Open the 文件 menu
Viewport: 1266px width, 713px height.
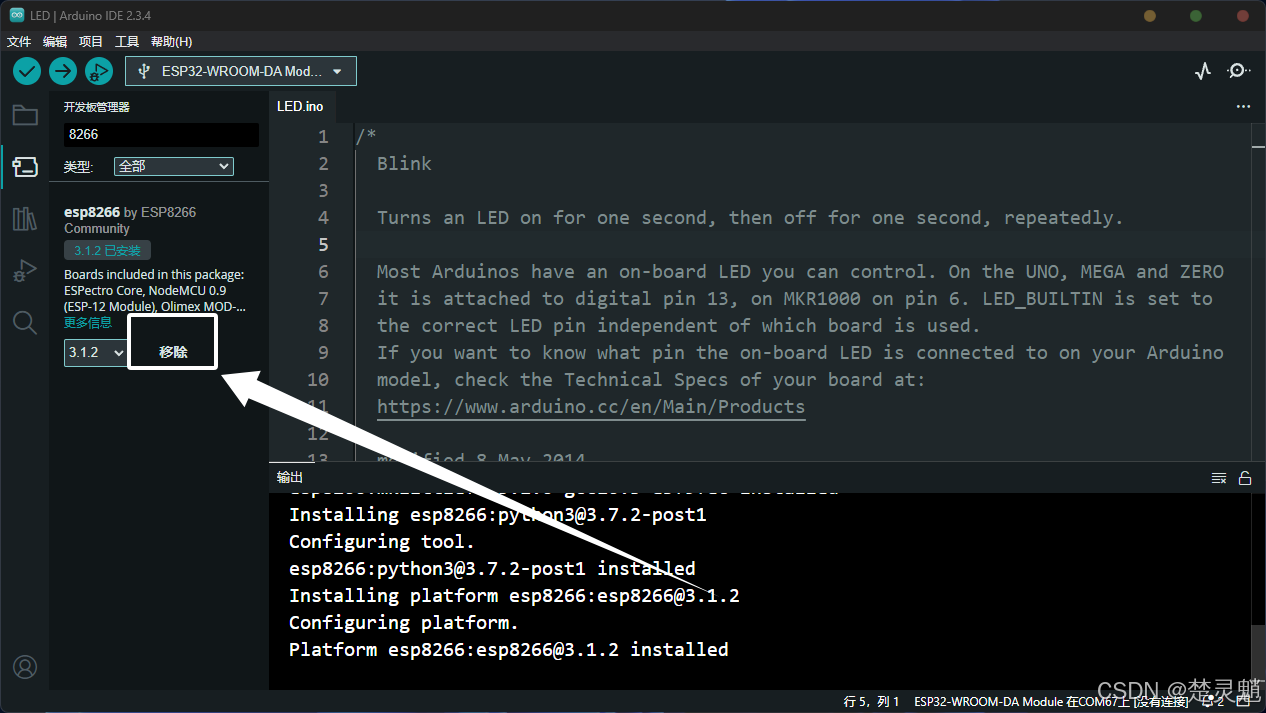point(19,42)
